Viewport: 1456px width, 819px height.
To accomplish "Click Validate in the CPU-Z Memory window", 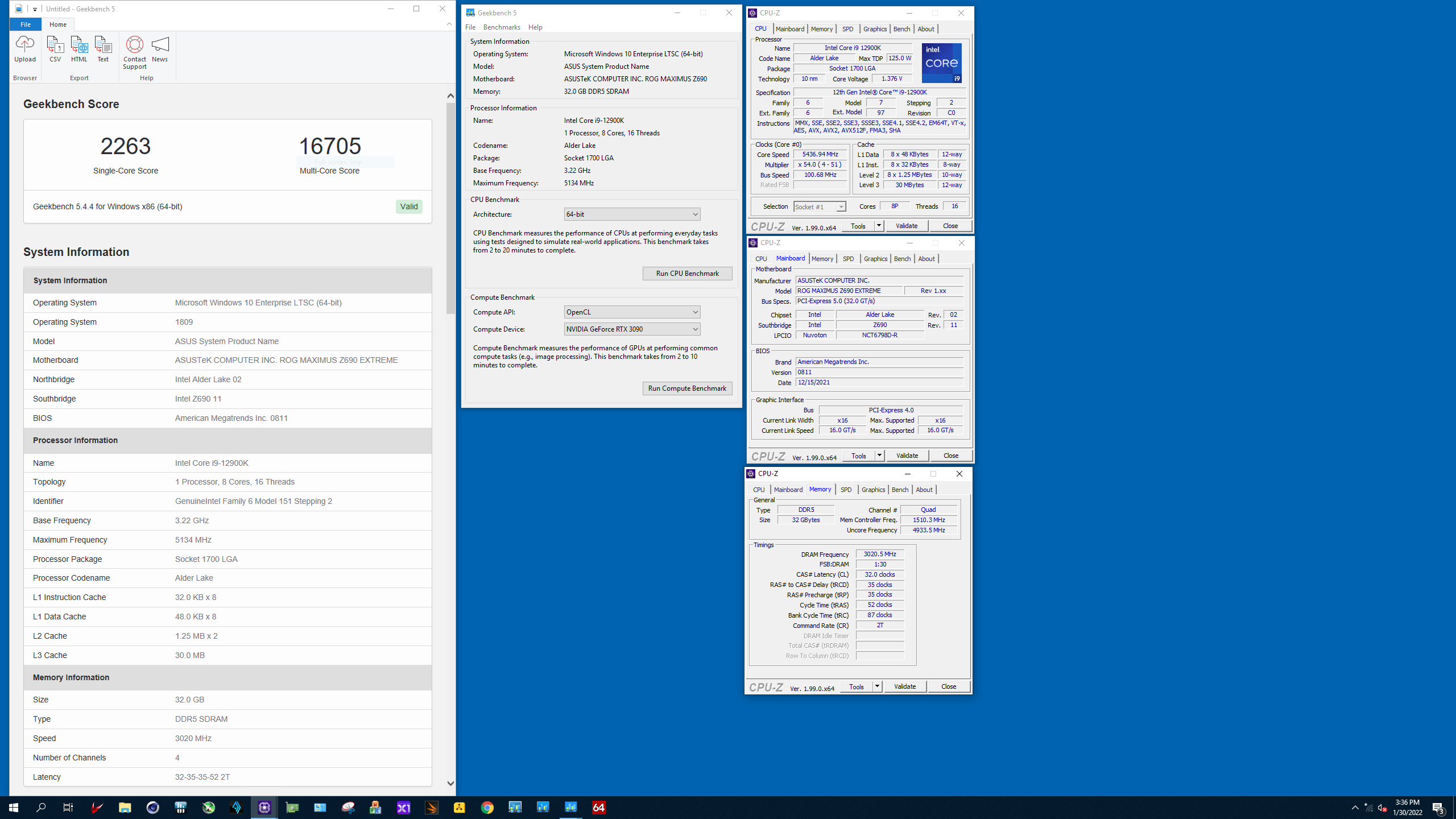I will [905, 686].
